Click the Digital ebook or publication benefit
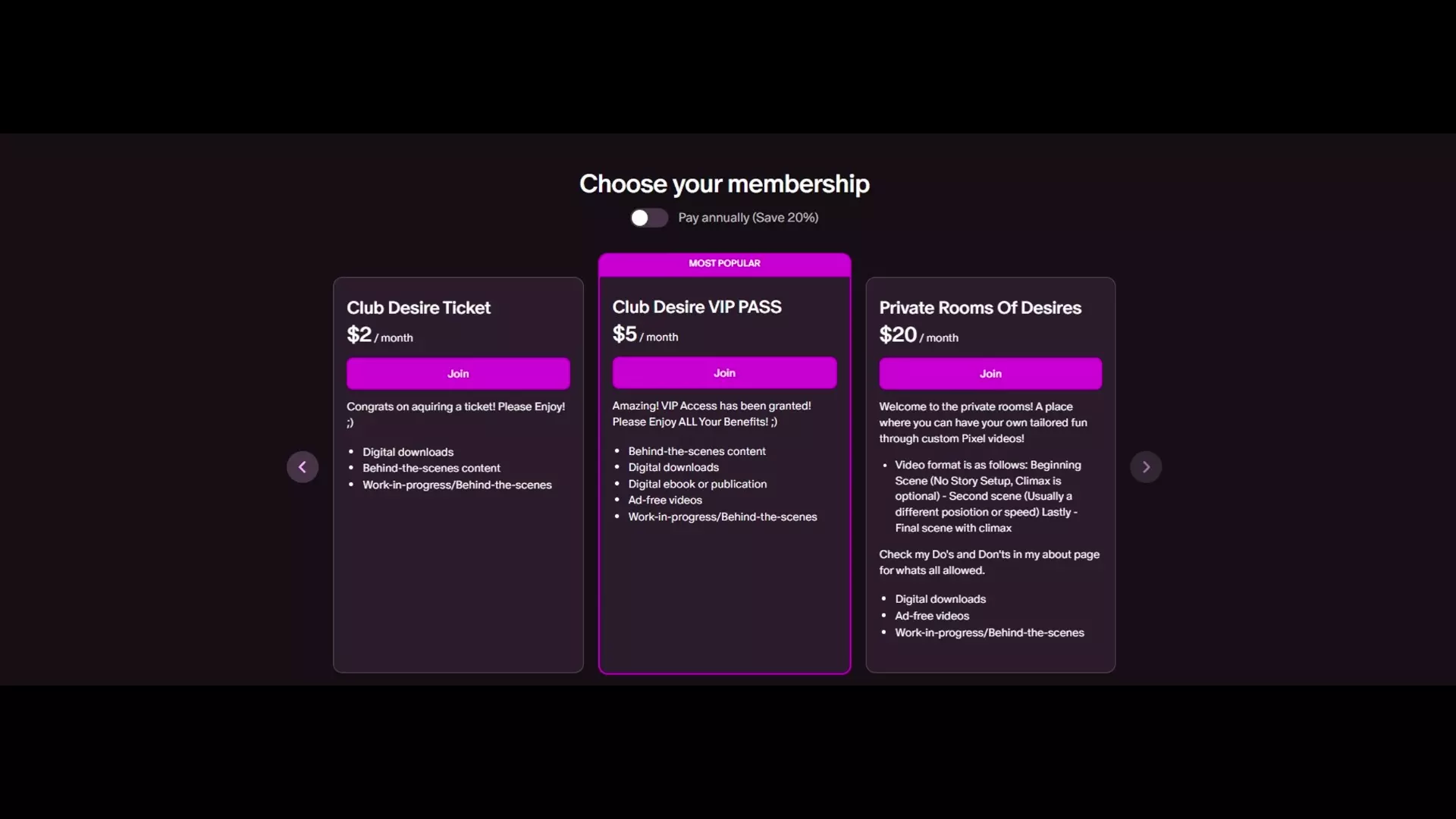Viewport: 1456px width, 819px height. (697, 484)
